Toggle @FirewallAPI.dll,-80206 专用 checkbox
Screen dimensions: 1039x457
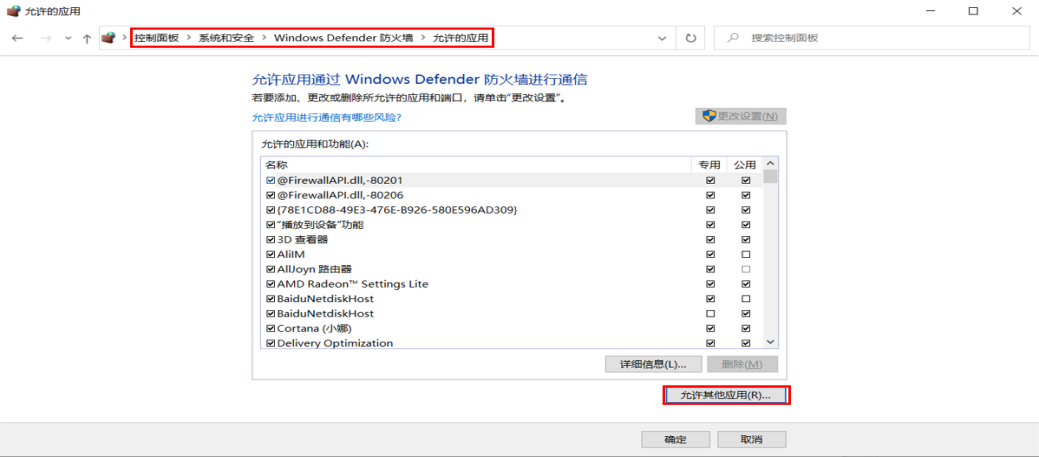click(711, 195)
